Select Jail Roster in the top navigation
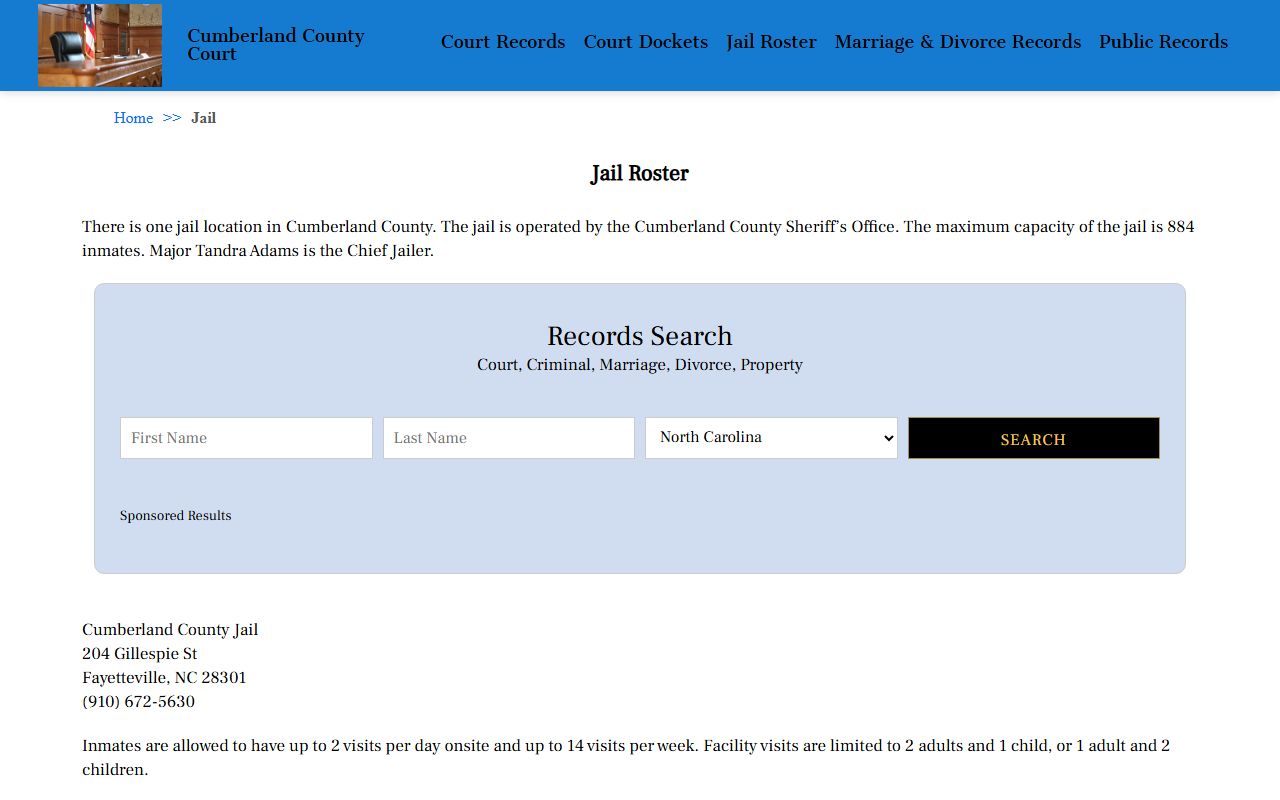 771,42
